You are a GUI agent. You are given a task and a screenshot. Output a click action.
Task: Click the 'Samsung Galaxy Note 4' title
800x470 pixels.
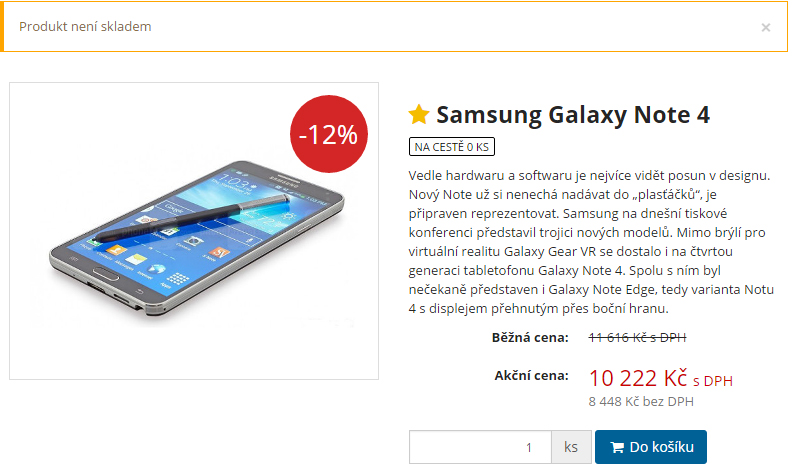[x=573, y=115]
